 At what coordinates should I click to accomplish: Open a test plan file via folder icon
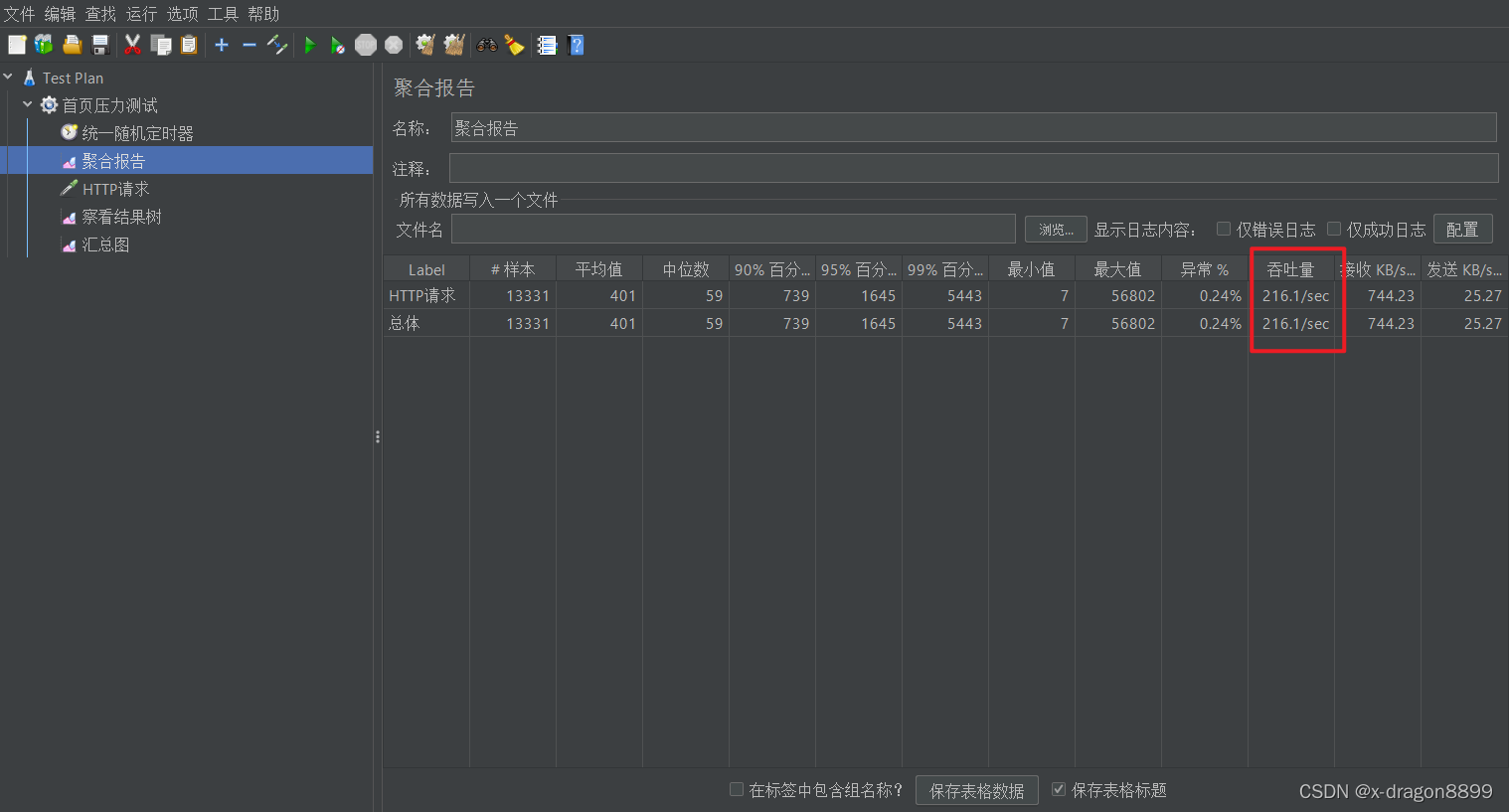72,45
